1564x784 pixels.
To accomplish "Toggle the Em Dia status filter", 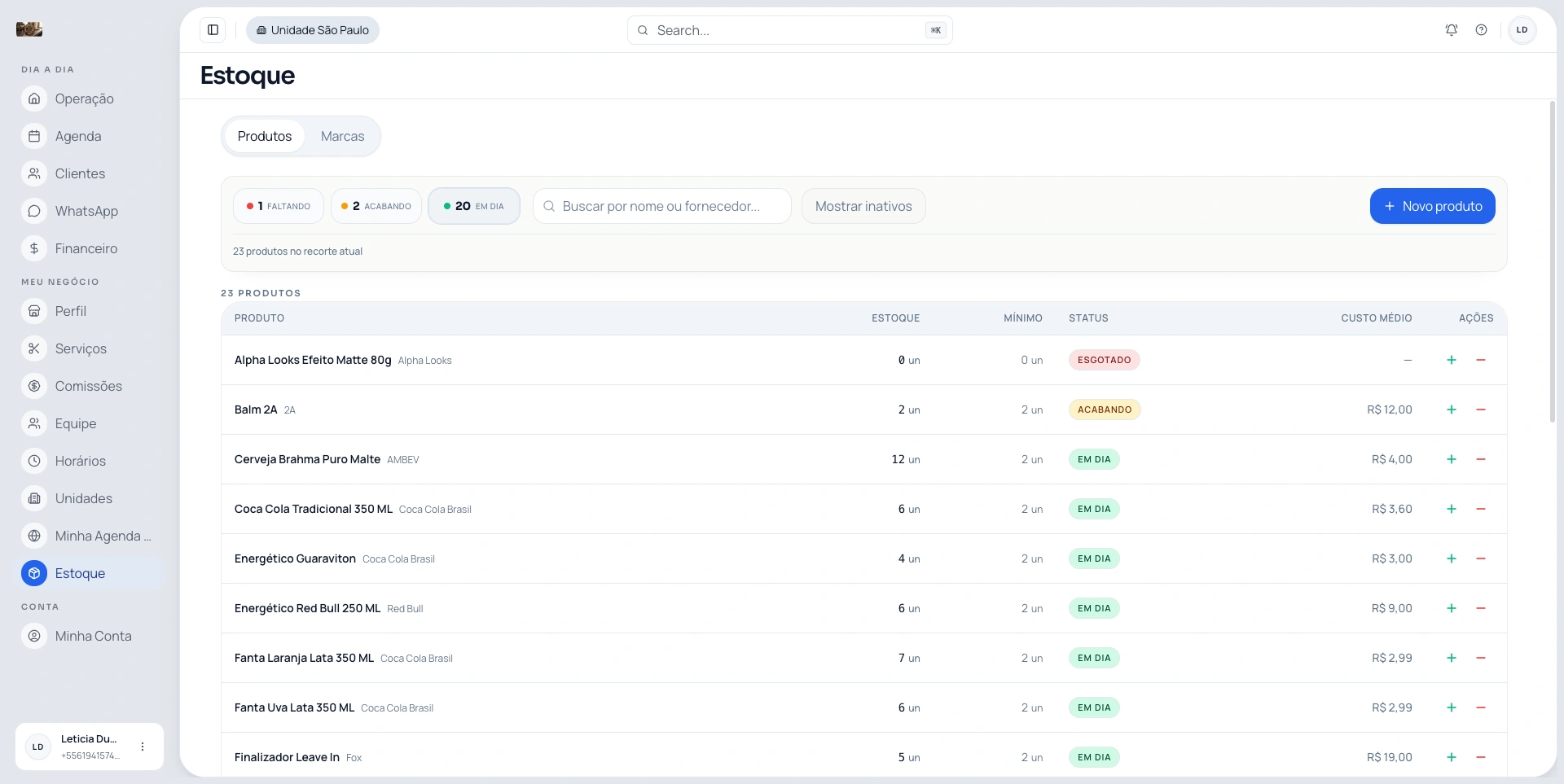I will (474, 206).
